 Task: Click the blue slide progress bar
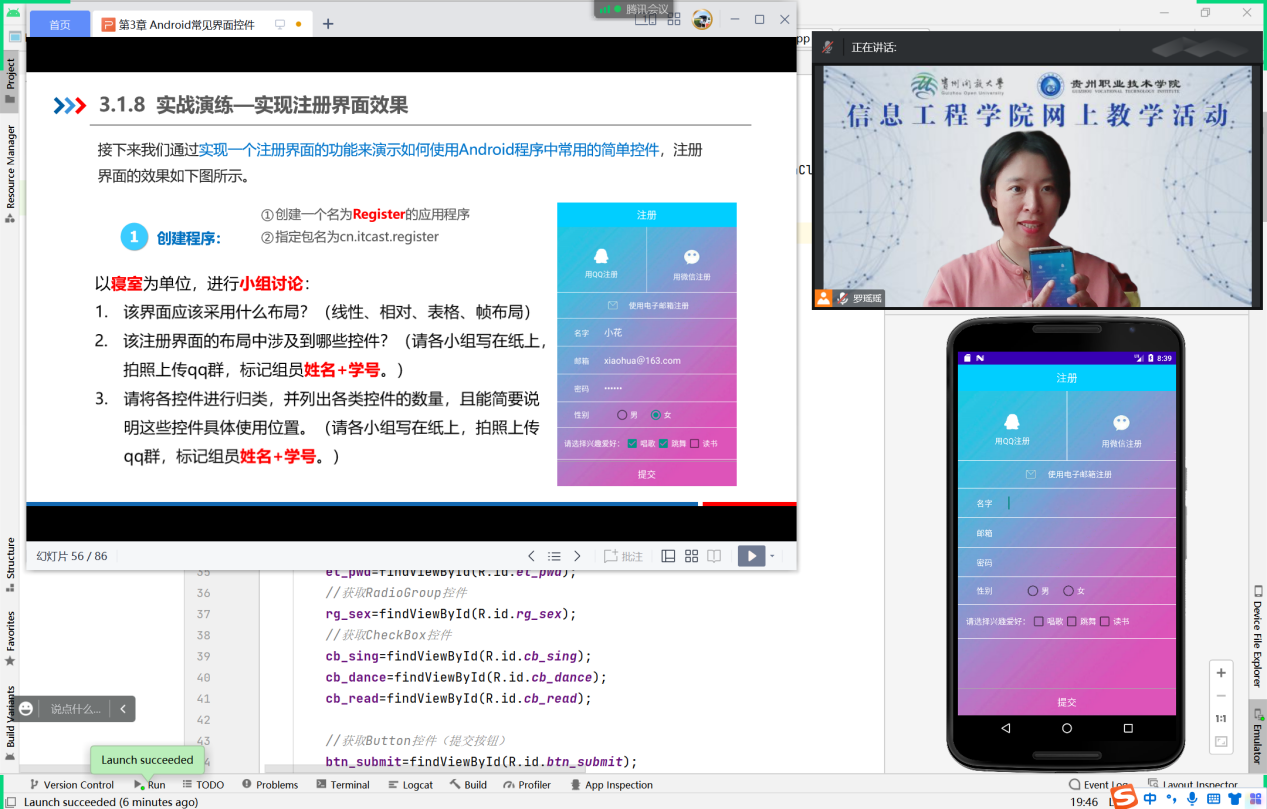360,504
